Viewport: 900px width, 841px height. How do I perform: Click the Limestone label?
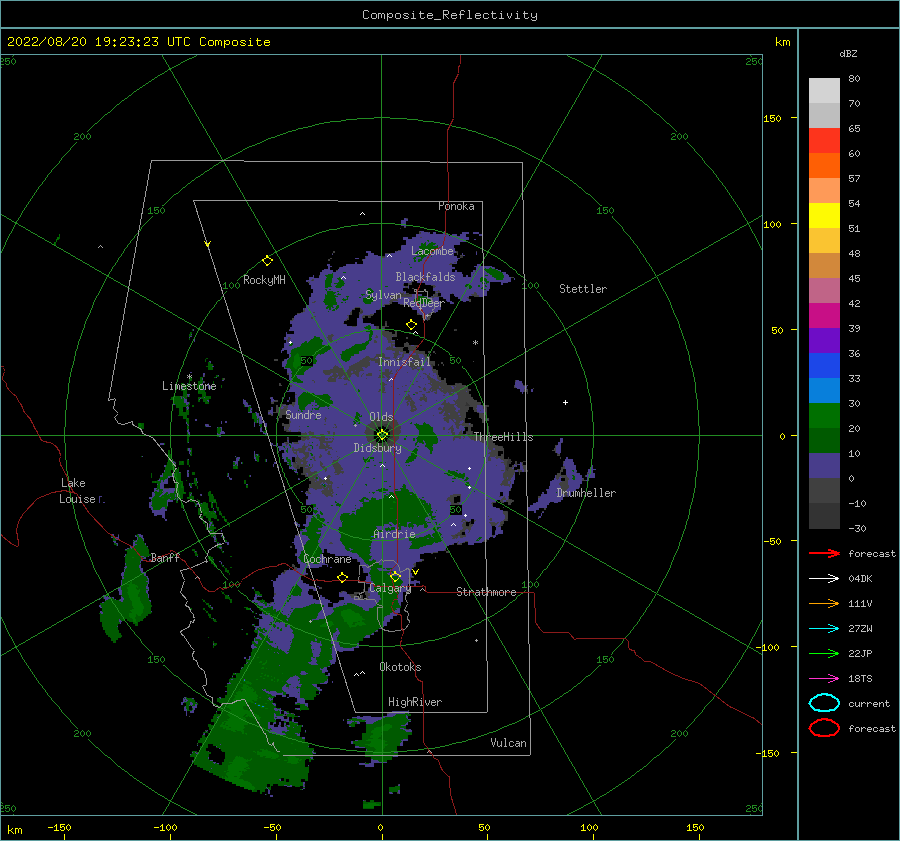pos(189,386)
